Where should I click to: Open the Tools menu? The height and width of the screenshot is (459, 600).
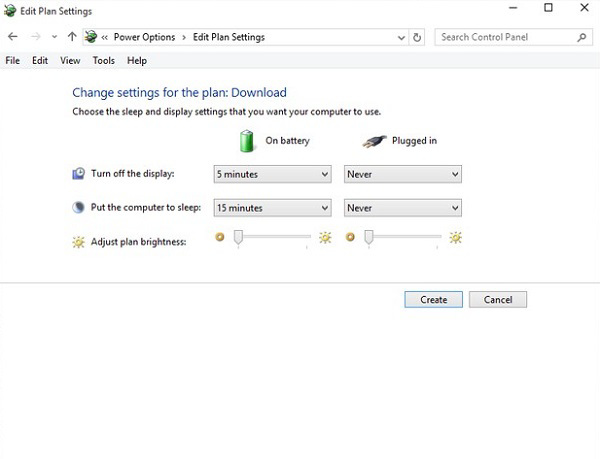click(103, 60)
